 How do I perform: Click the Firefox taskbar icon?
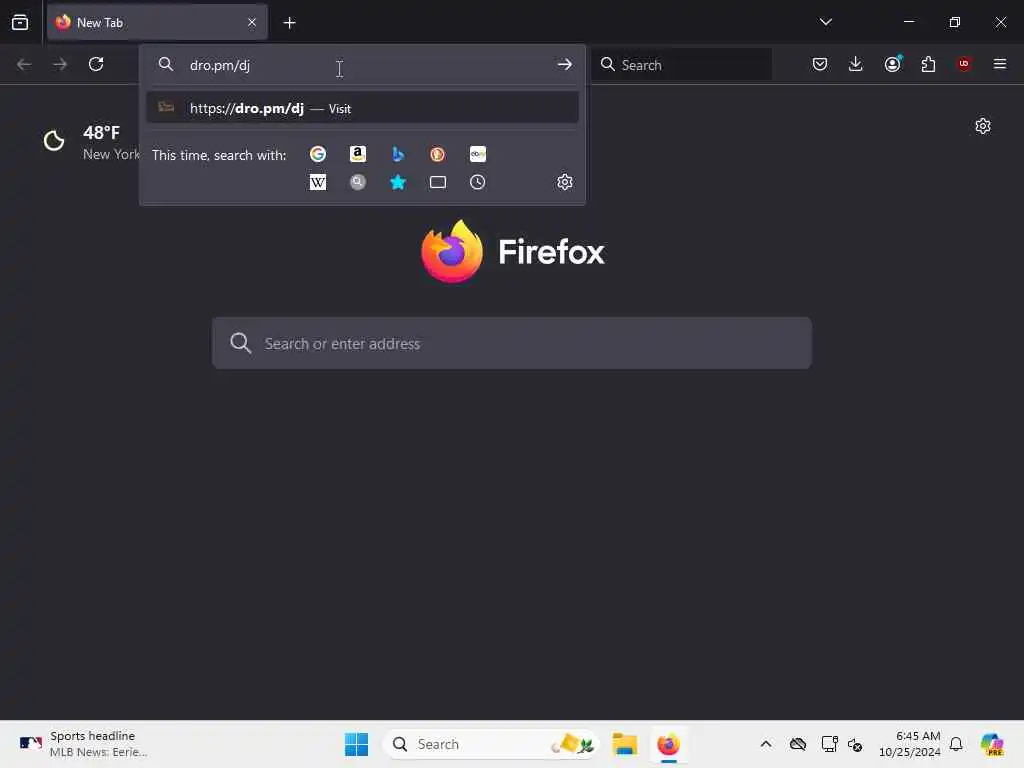click(669, 744)
